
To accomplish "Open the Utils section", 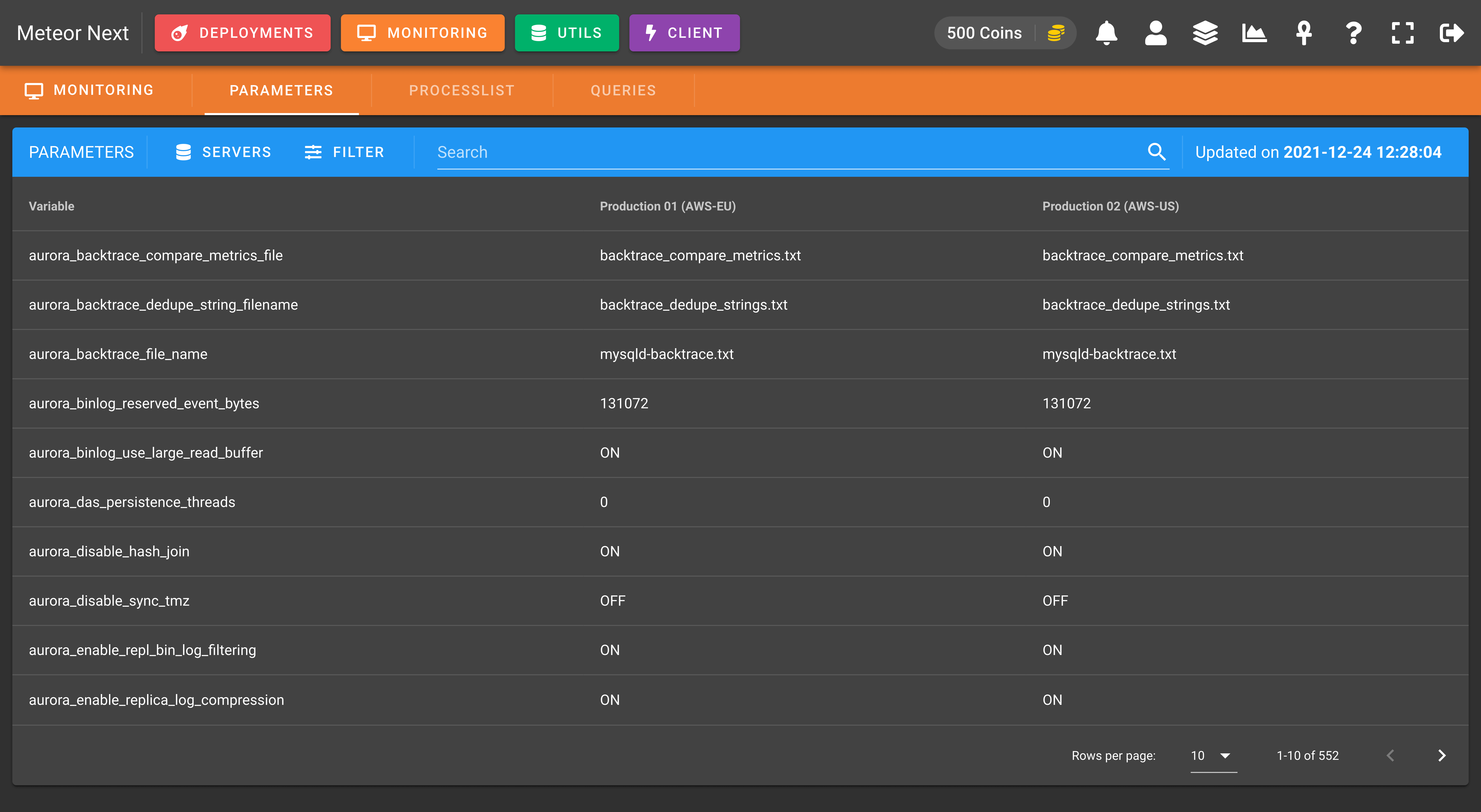I will pyautogui.click(x=567, y=33).
